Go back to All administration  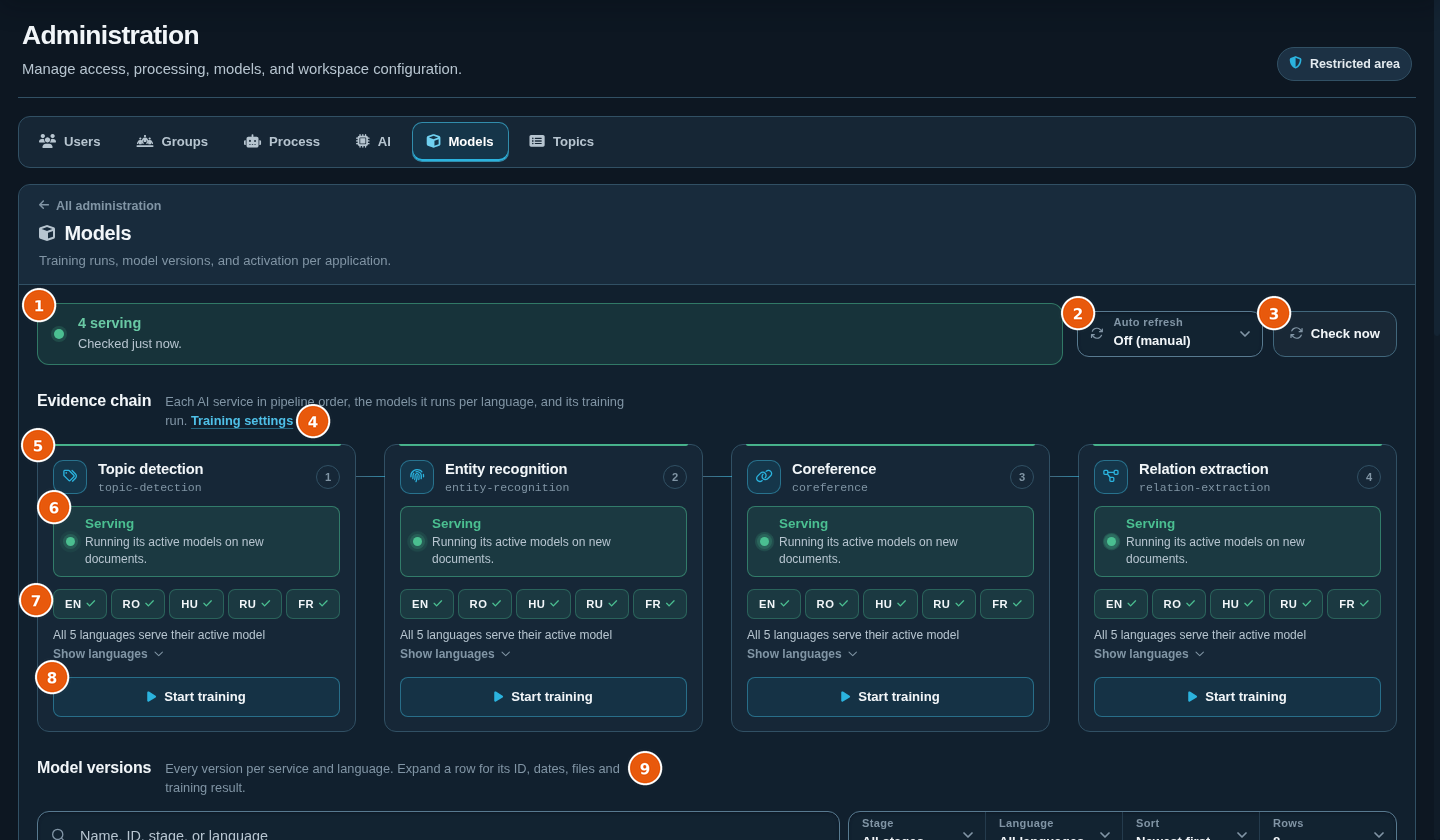pyautogui.click(x=100, y=206)
